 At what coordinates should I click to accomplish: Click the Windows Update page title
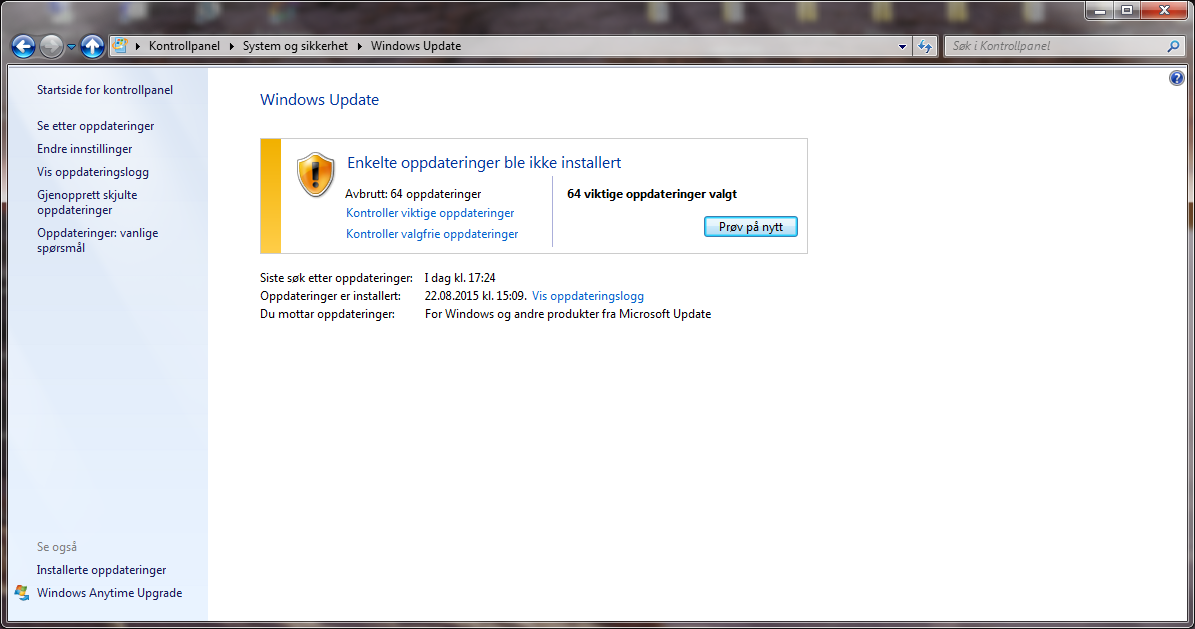point(319,100)
